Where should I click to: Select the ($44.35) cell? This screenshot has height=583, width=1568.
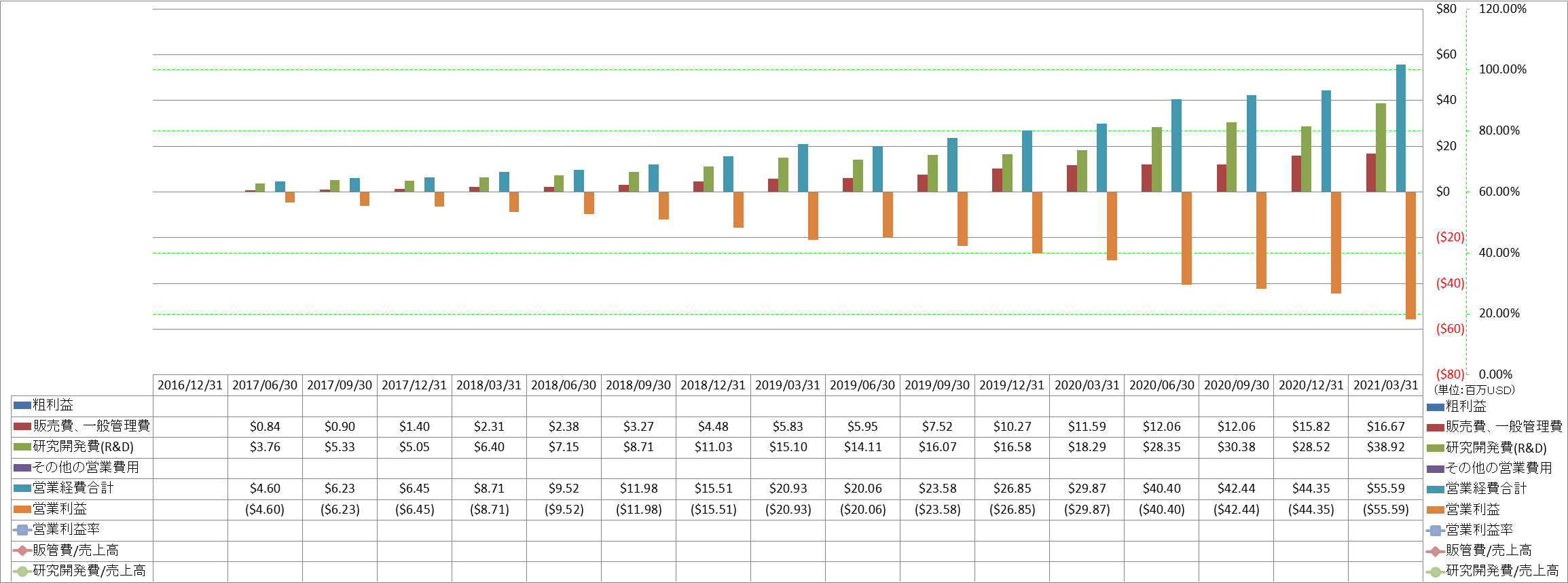[1311, 510]
